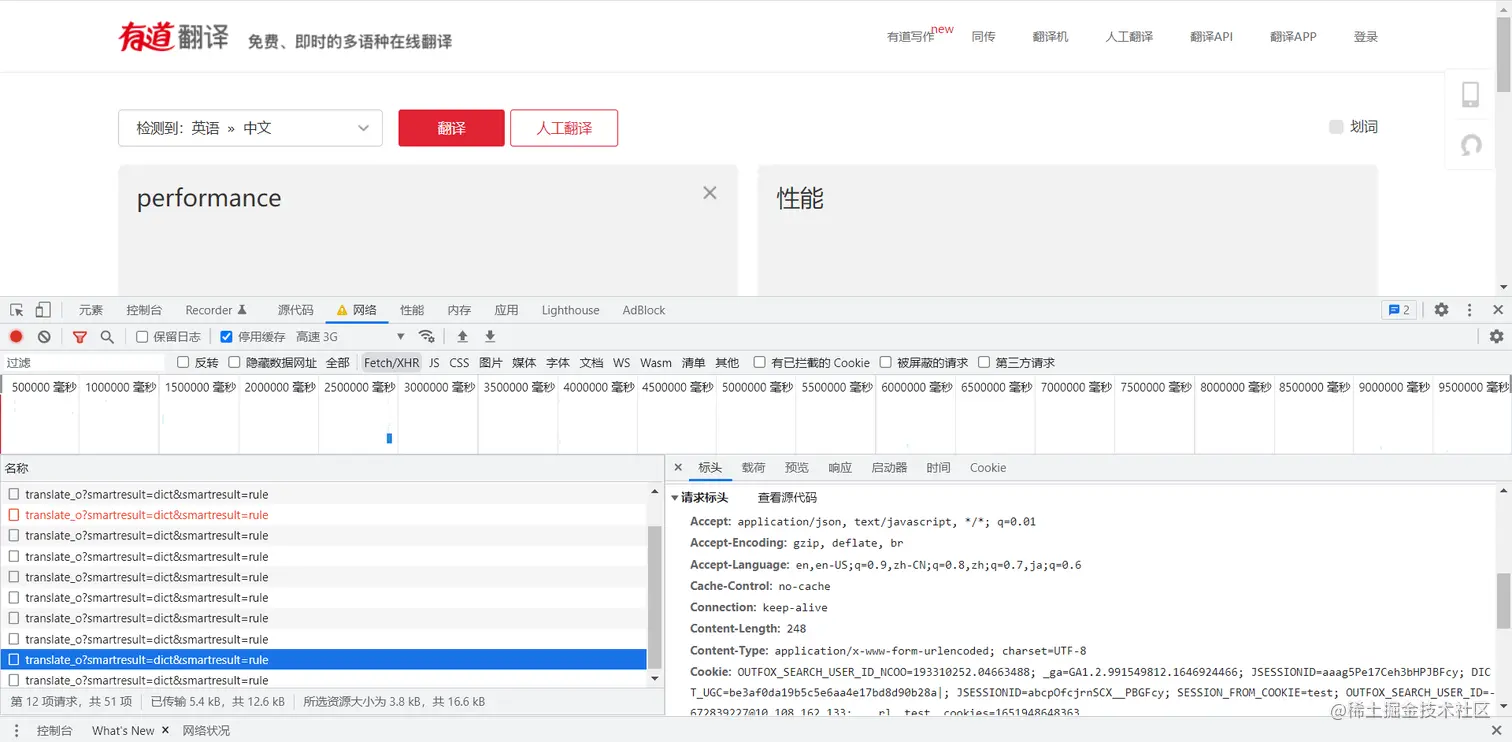The image size is (1512, 742).
Task: Stop recording network log
Action: coord(14,337)
